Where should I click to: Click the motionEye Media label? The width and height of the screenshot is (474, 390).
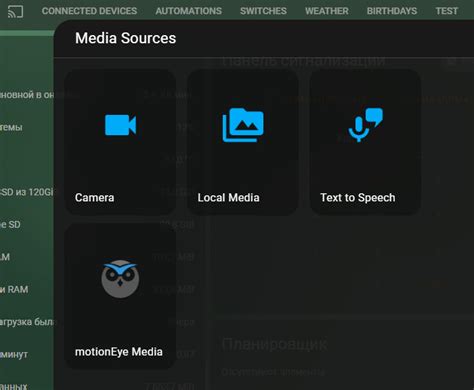pyautogui.click(x=119, y=352)
